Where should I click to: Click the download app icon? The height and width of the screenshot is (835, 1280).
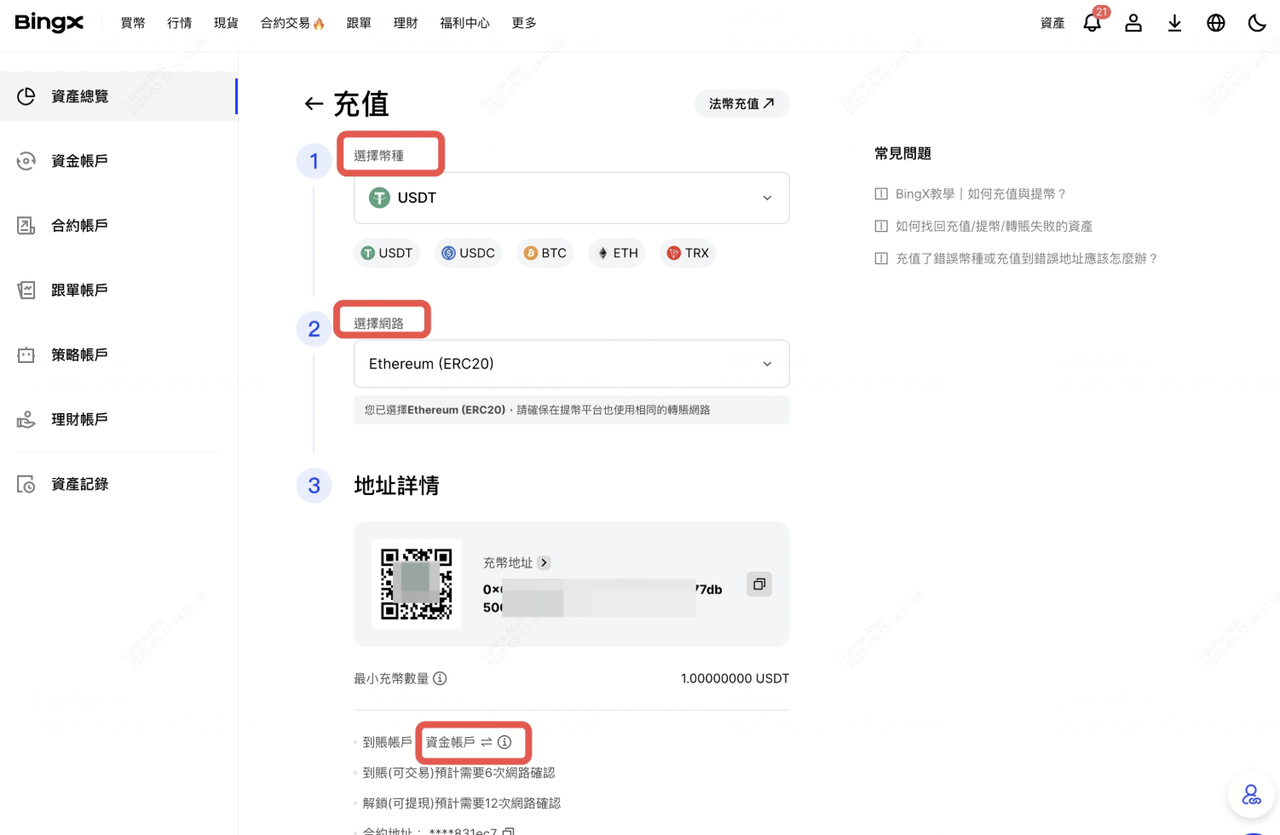1174,23
